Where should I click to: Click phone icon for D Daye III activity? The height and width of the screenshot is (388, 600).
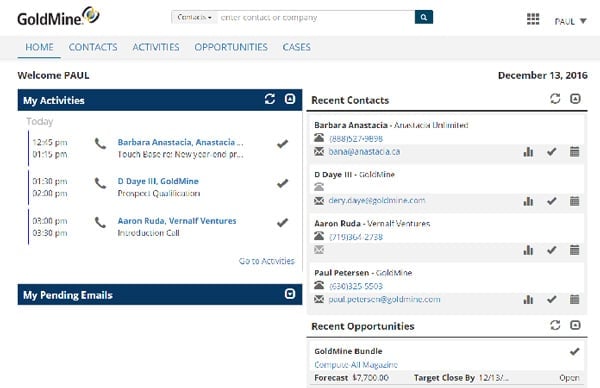pos(100,183)
